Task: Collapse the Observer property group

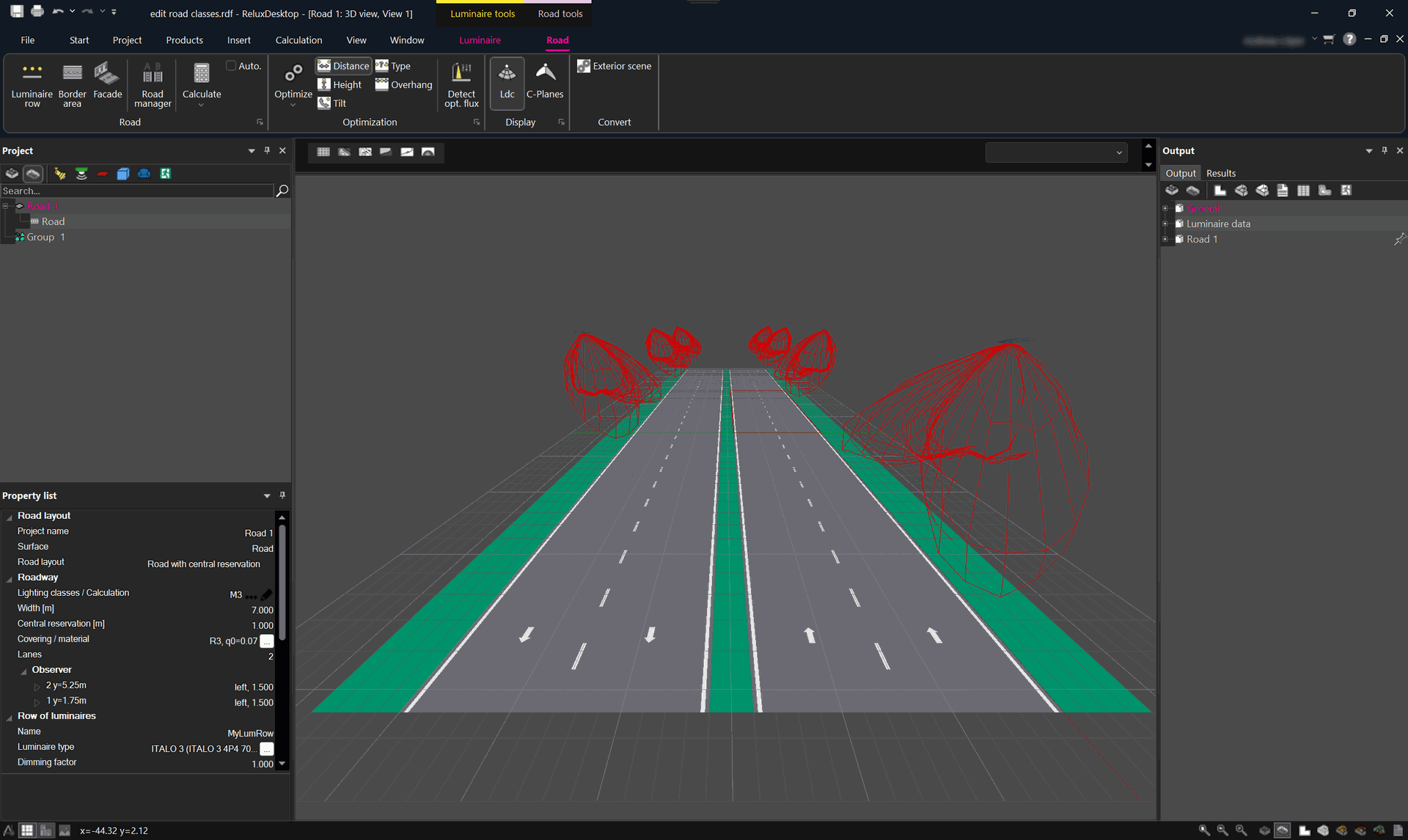Action: point(23,671)
